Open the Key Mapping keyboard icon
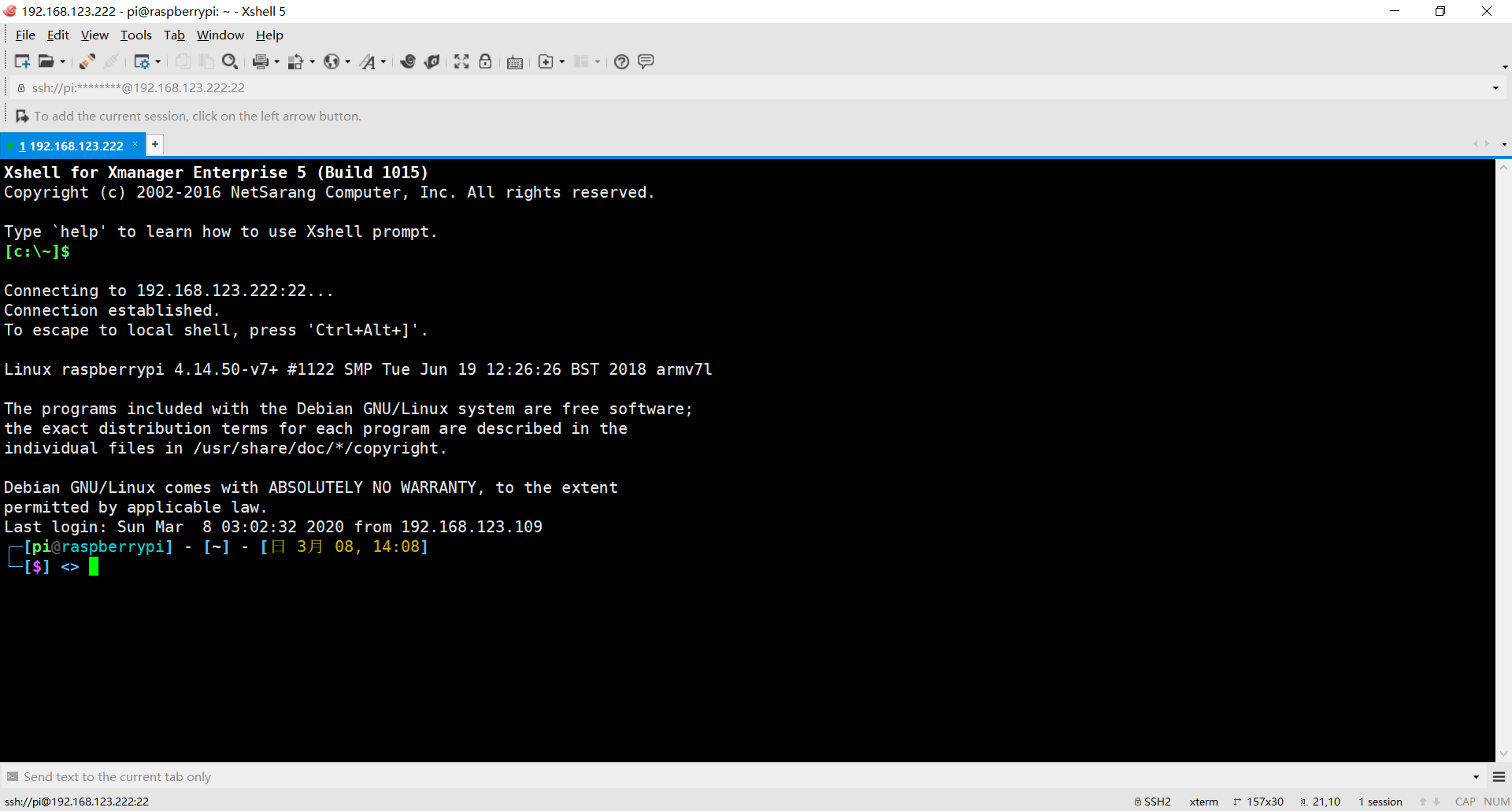 (x=515, y=62)
